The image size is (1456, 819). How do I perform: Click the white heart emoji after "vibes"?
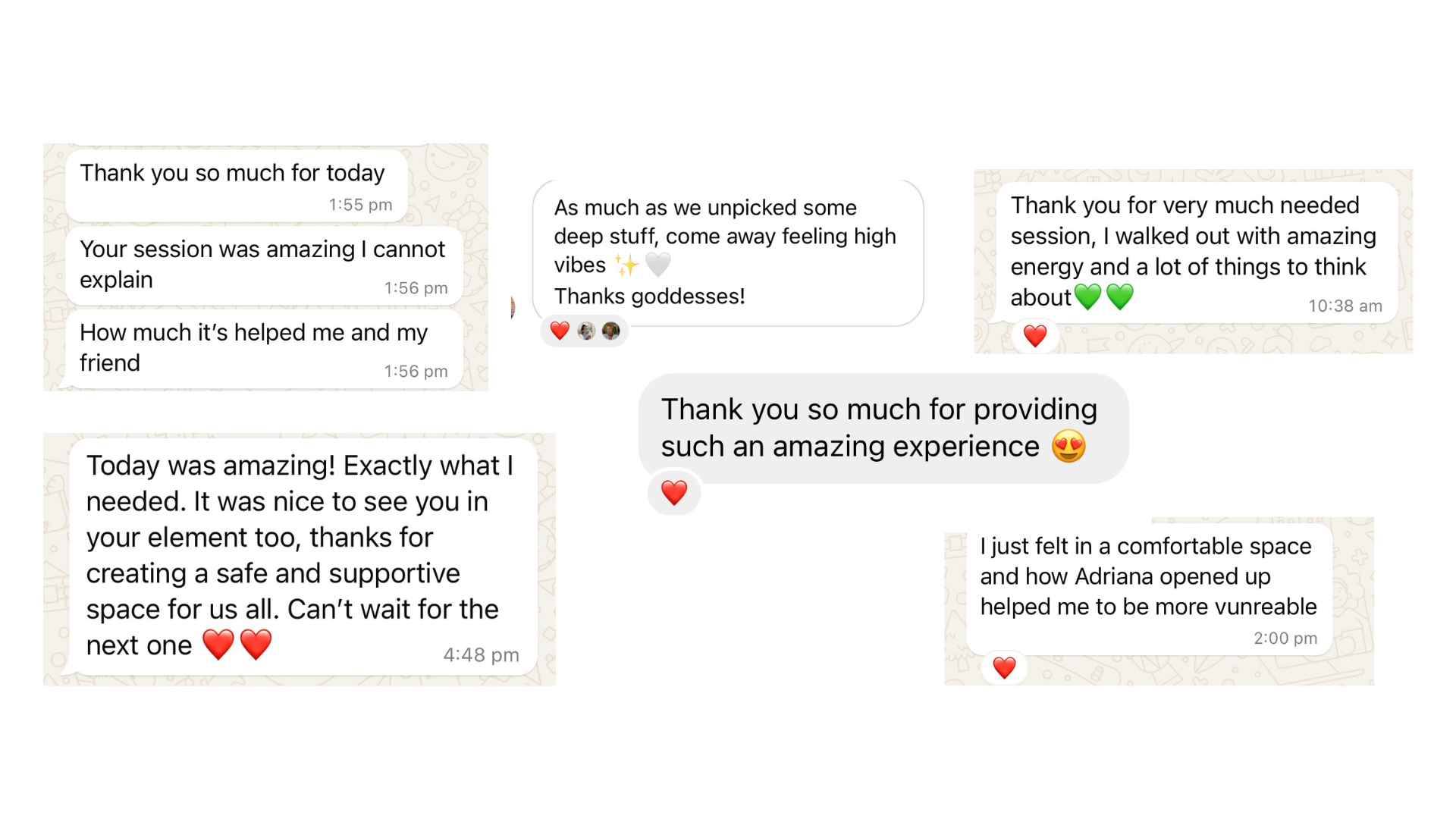click(x=657, y=265)
